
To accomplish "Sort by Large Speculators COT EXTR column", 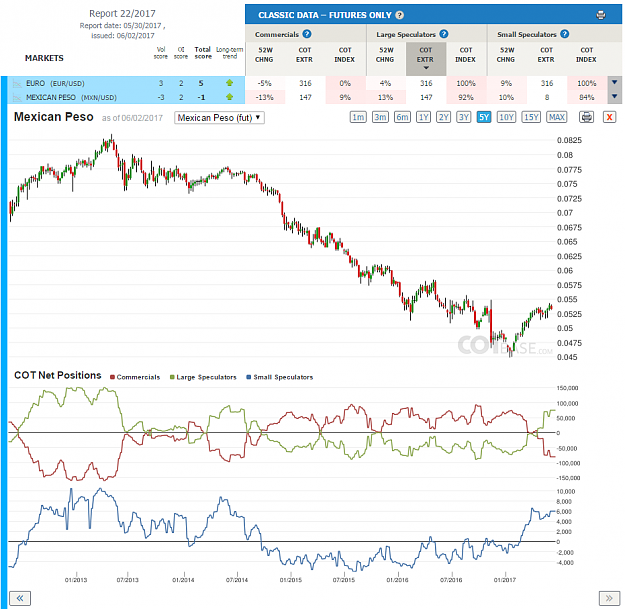I will point(426,59).
